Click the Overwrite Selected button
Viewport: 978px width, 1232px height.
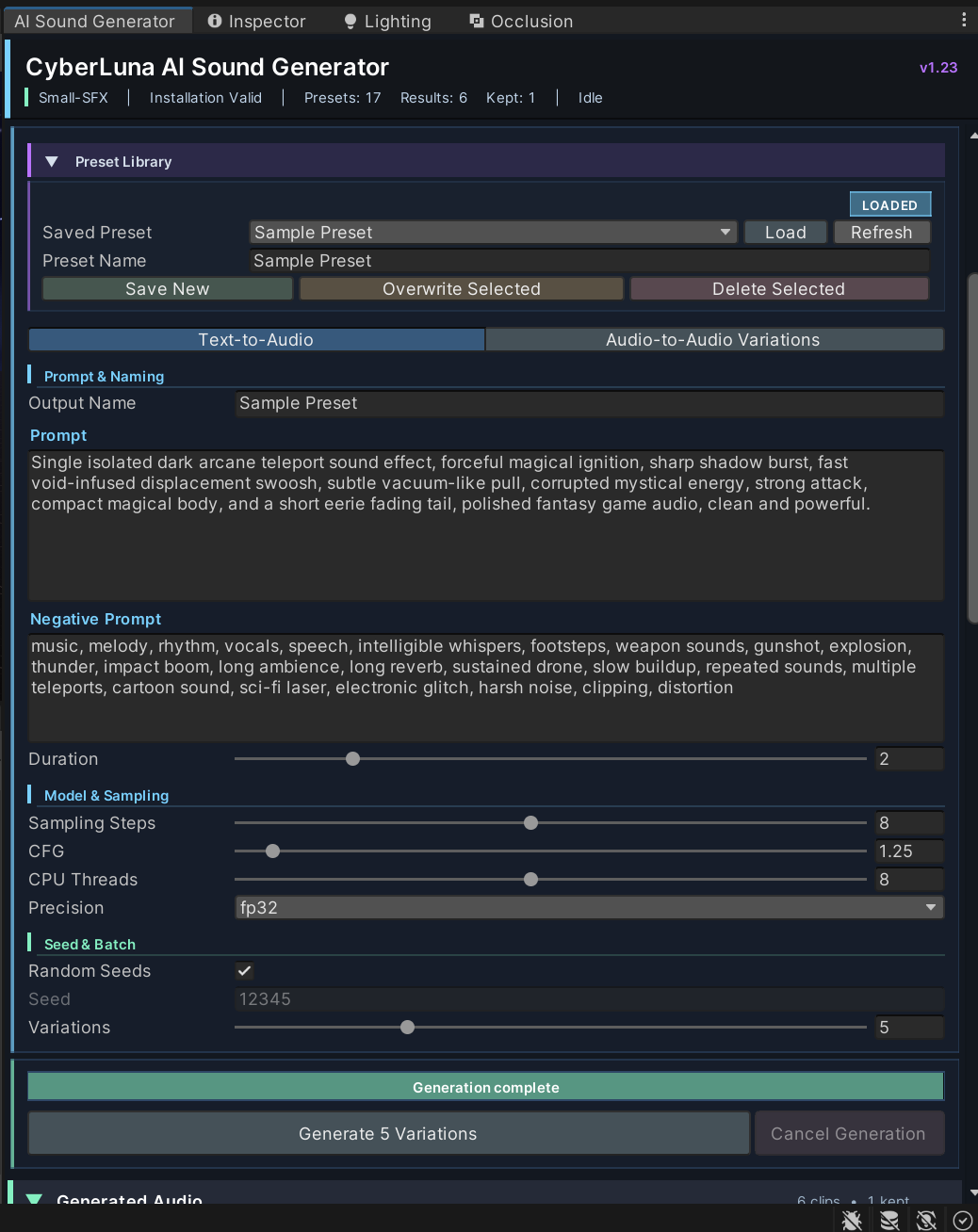click(462, 289)
